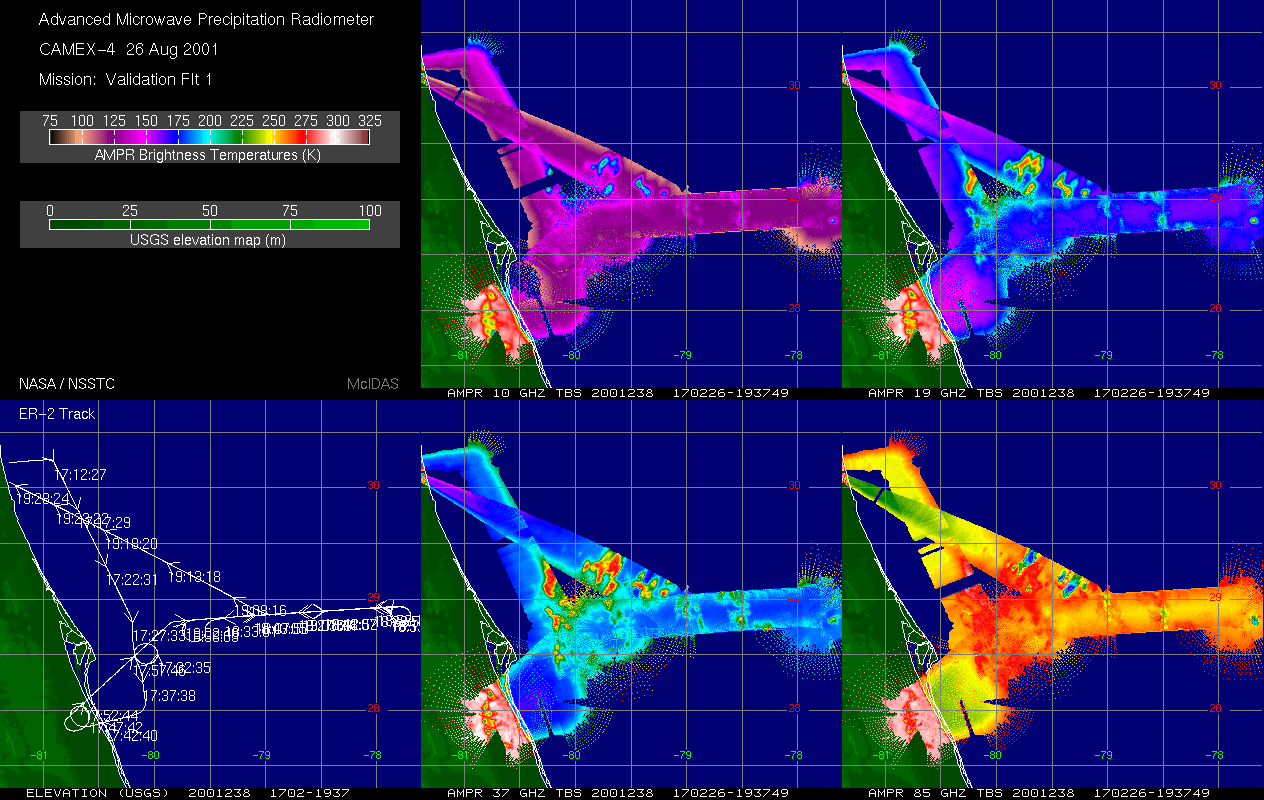The height and width of the screenshot is (800, 1264).
Task: Pick the 19:09:16 track time label
Action: [x=260, y=610]
